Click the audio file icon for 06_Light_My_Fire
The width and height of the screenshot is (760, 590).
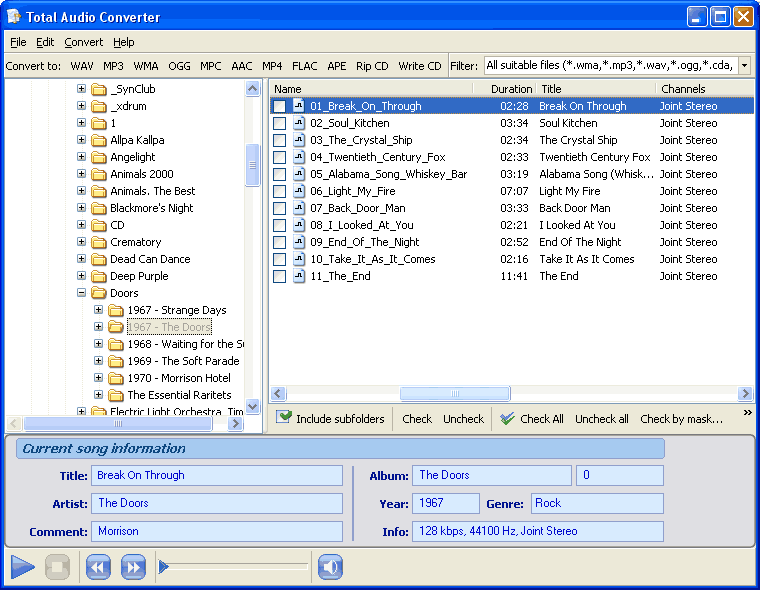[x=298, y=191]
